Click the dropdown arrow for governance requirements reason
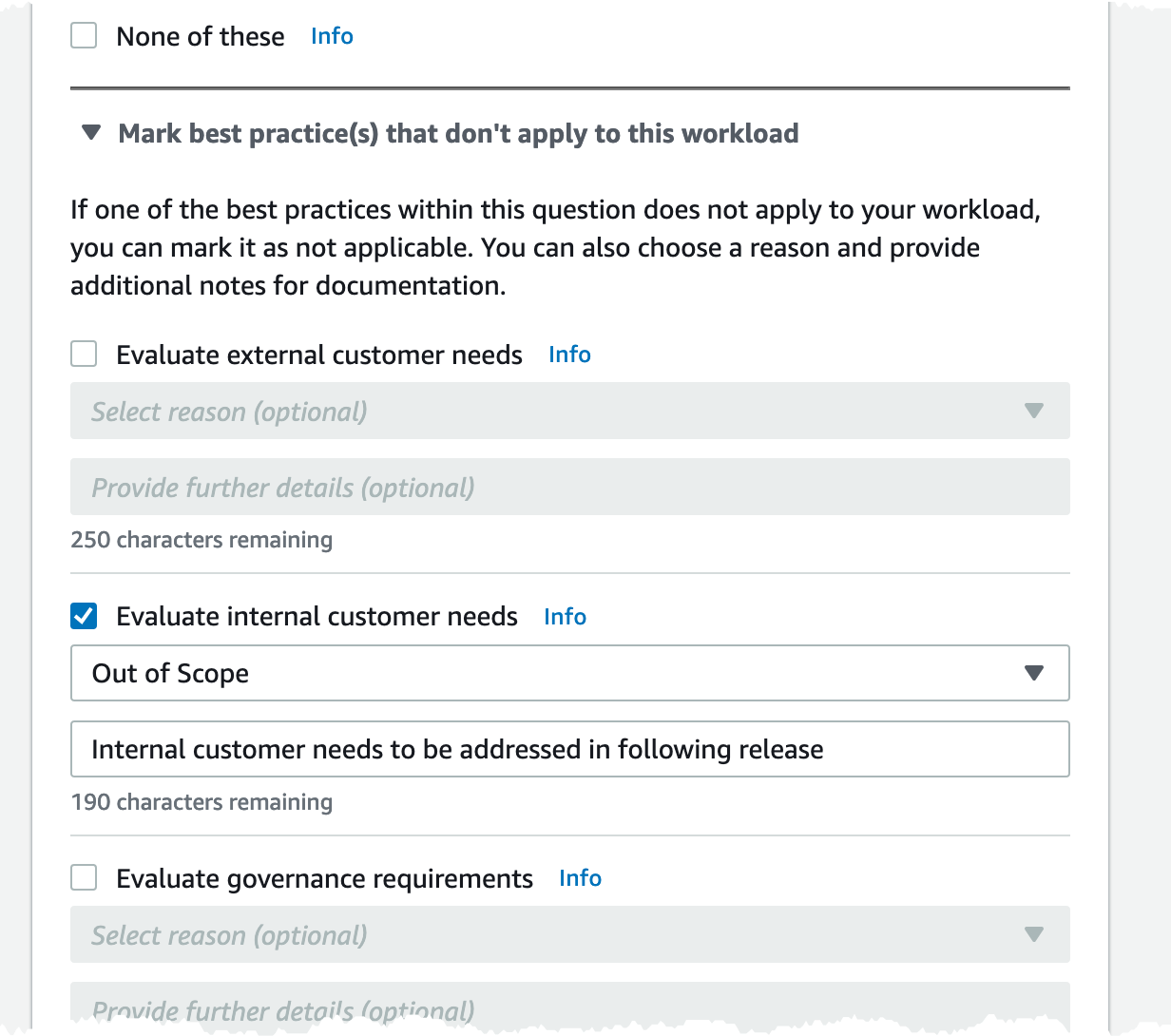The width and height of the screenshot is (1171, 1036). pyautogui.click(x=1034, y=934)
